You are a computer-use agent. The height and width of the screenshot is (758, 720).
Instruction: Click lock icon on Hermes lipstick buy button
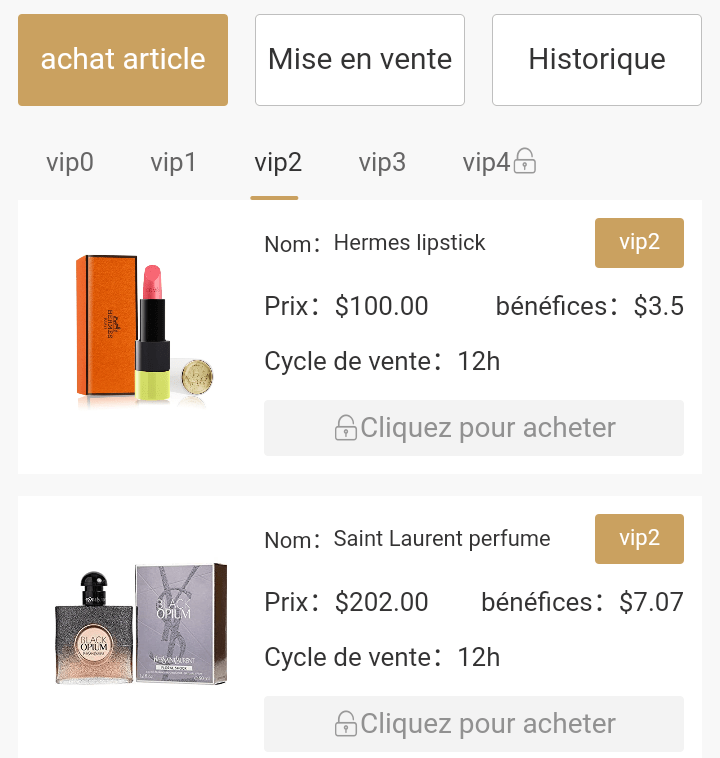346,428
